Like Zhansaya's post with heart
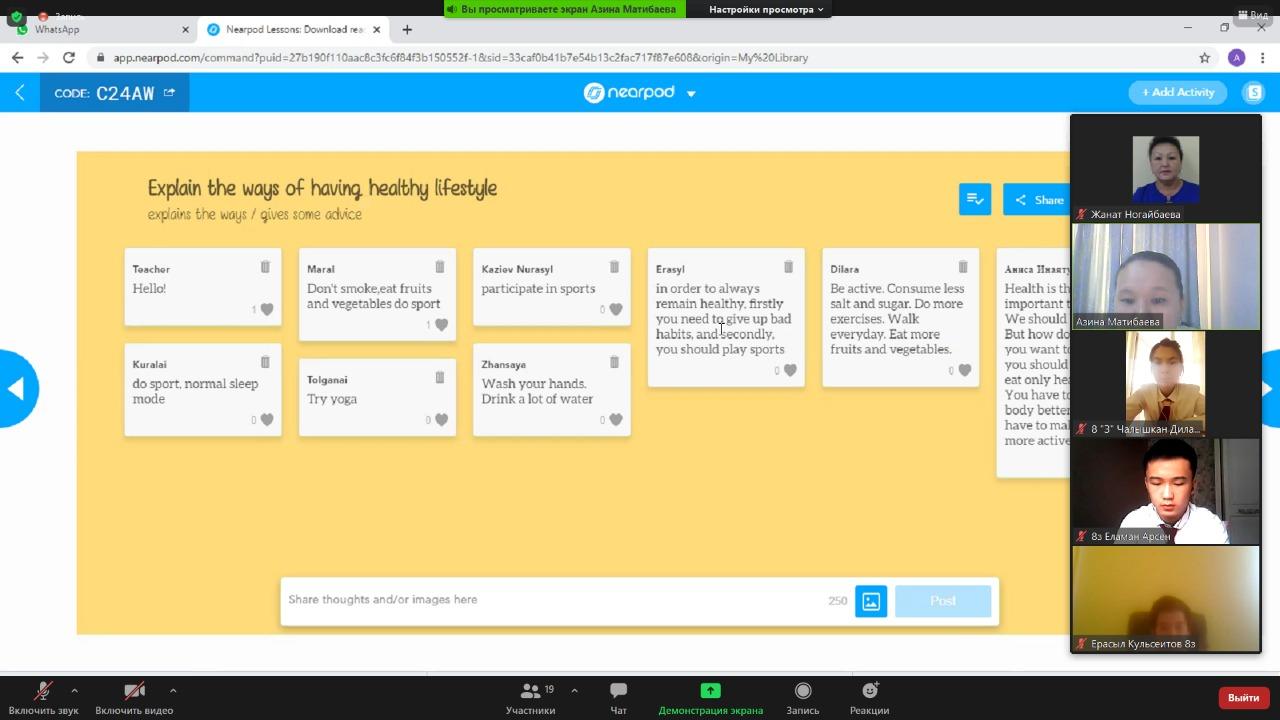The height and width of the screenshot is (720, 1280). click(615, 420)
